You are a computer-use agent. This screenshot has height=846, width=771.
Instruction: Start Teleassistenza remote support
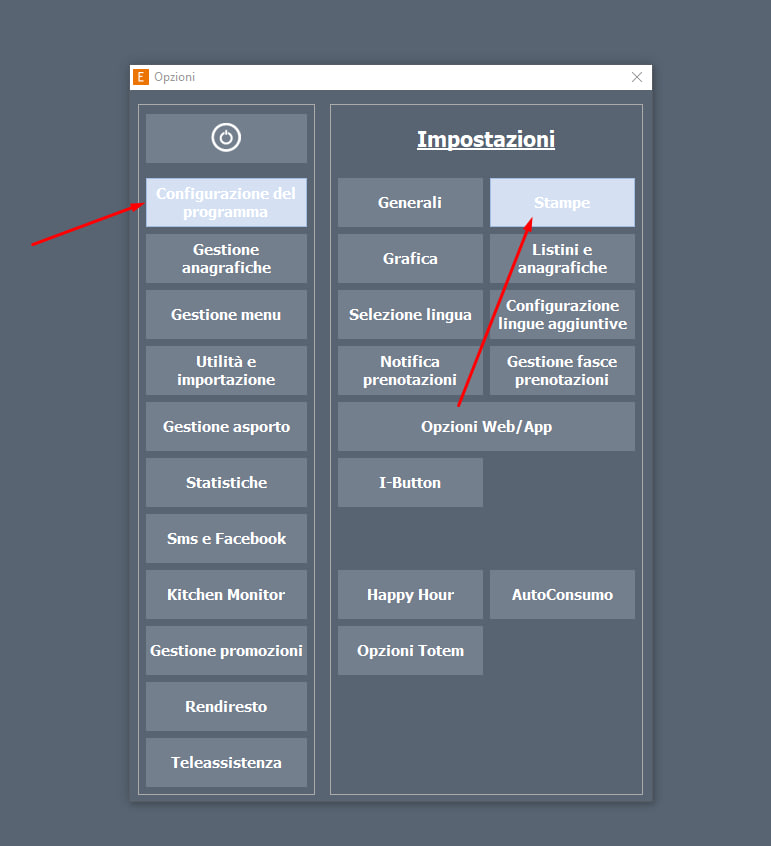pyautogui.click(x=226, y=763)
